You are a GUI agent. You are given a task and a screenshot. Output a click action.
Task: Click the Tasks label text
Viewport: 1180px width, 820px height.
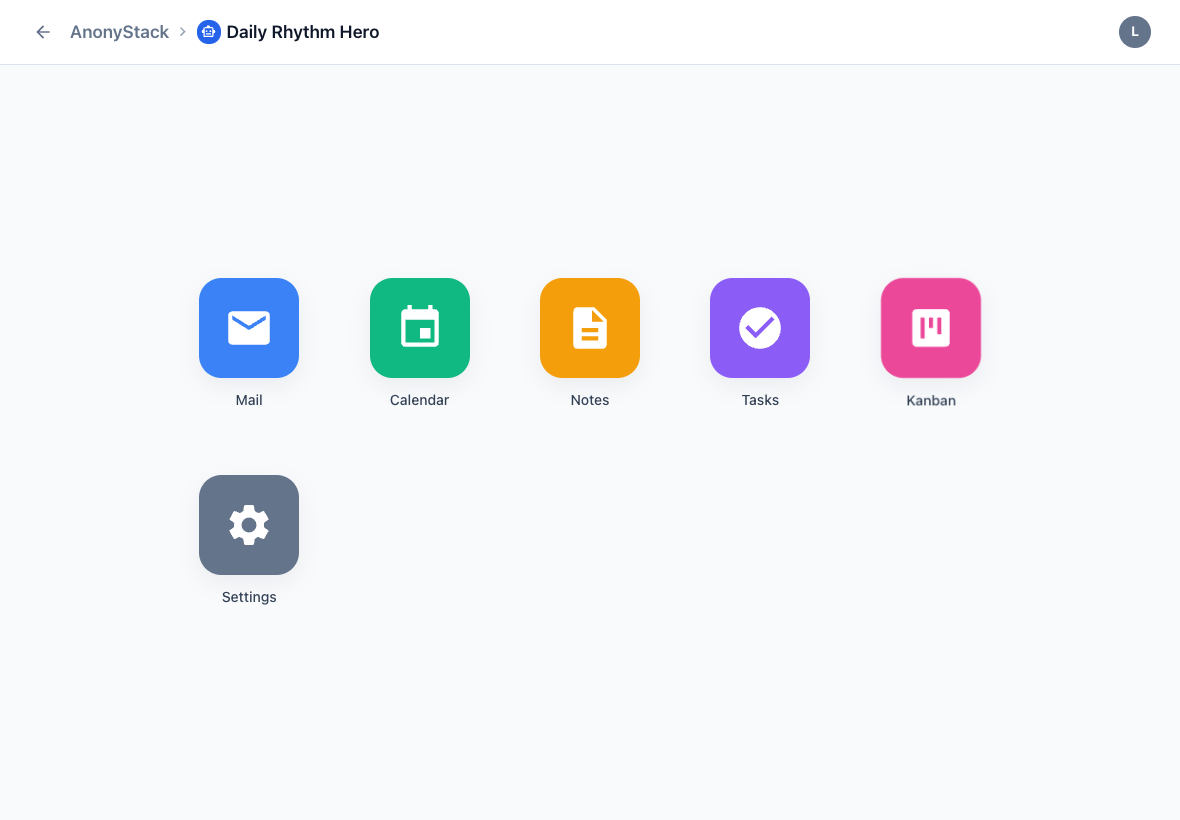coord(759,400)
